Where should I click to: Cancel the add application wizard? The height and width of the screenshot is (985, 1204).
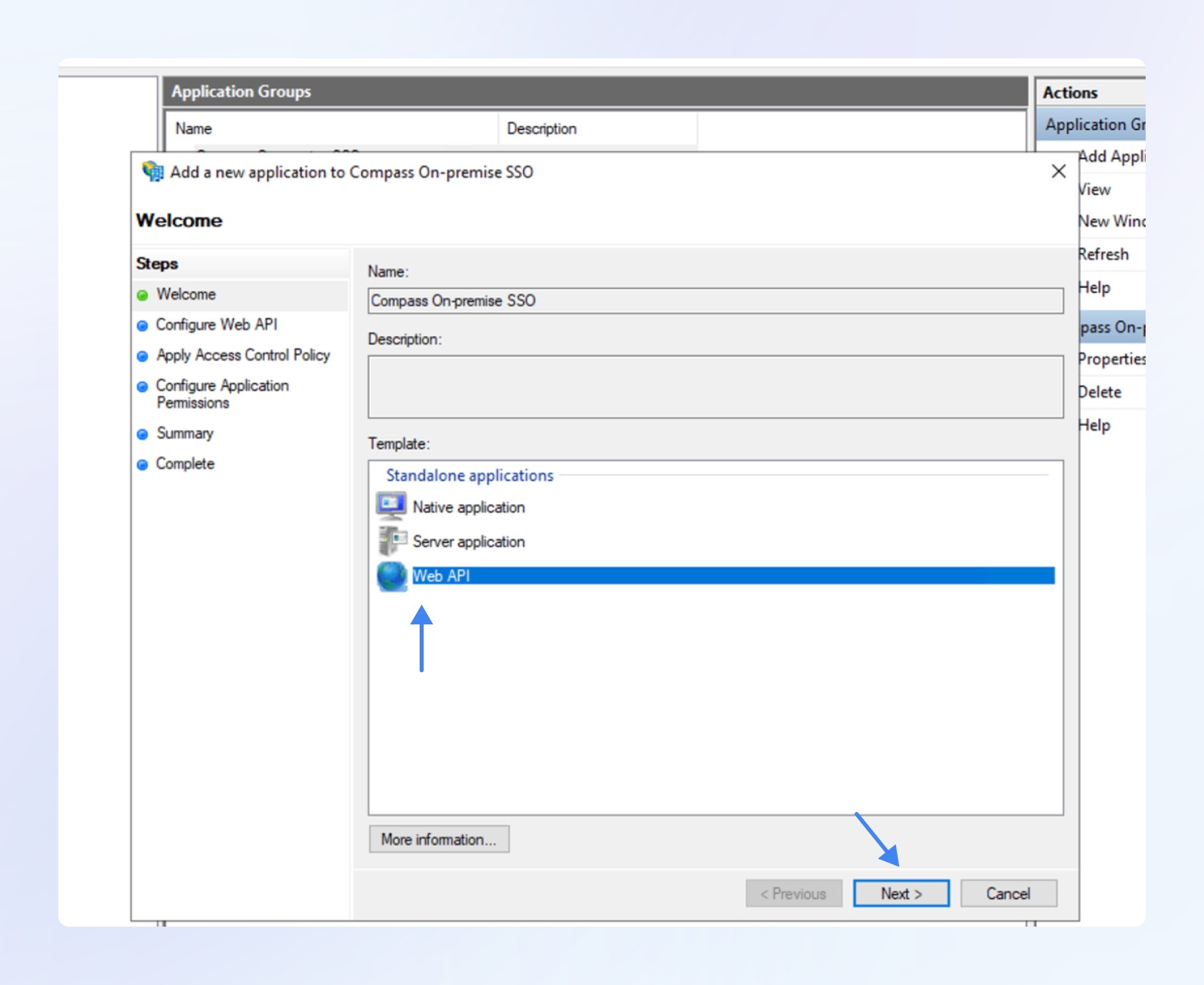[x=1008, y=894]
